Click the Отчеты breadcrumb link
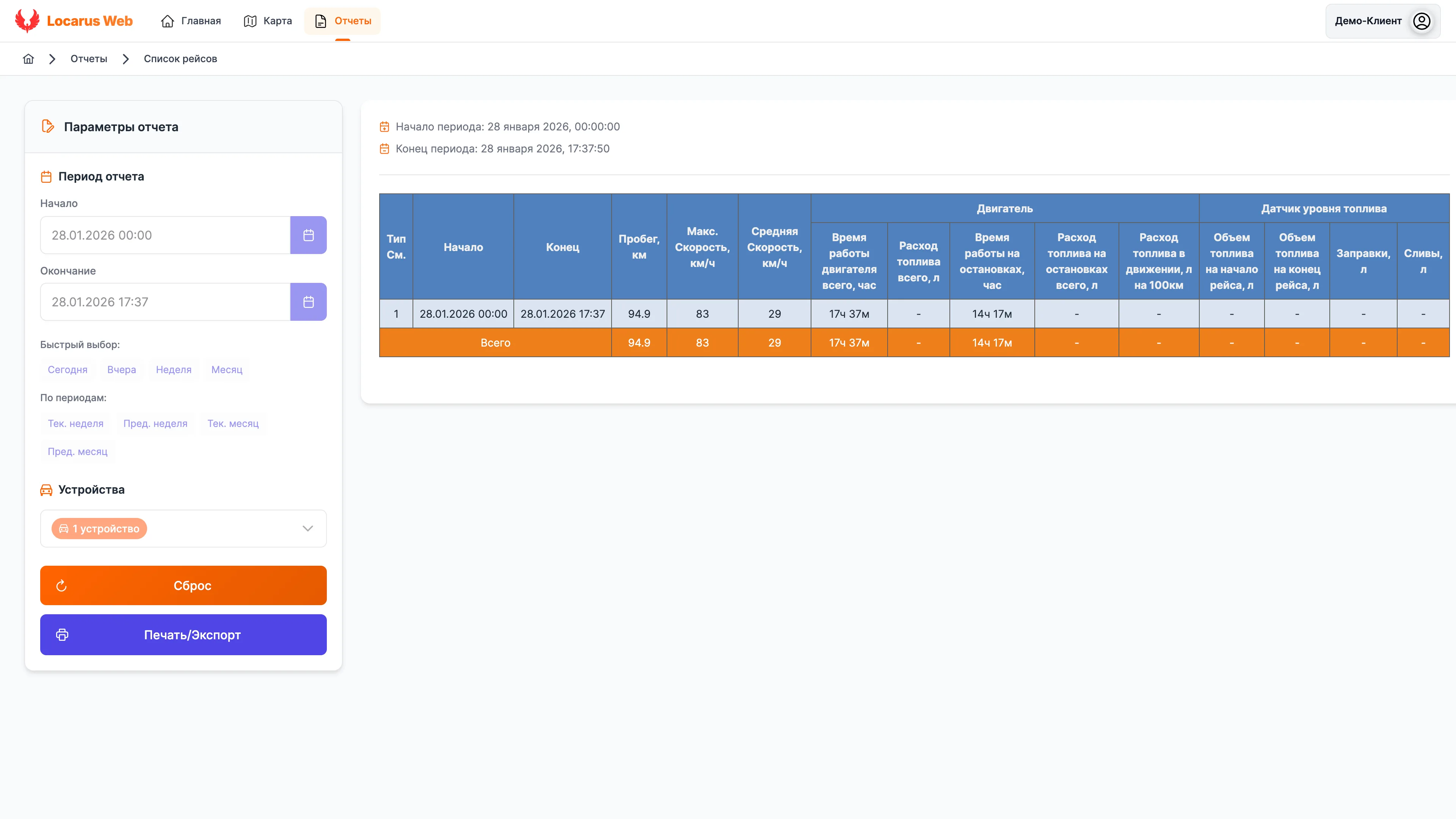This screenshot has height=819, width=1456. (x=89, y=59)
